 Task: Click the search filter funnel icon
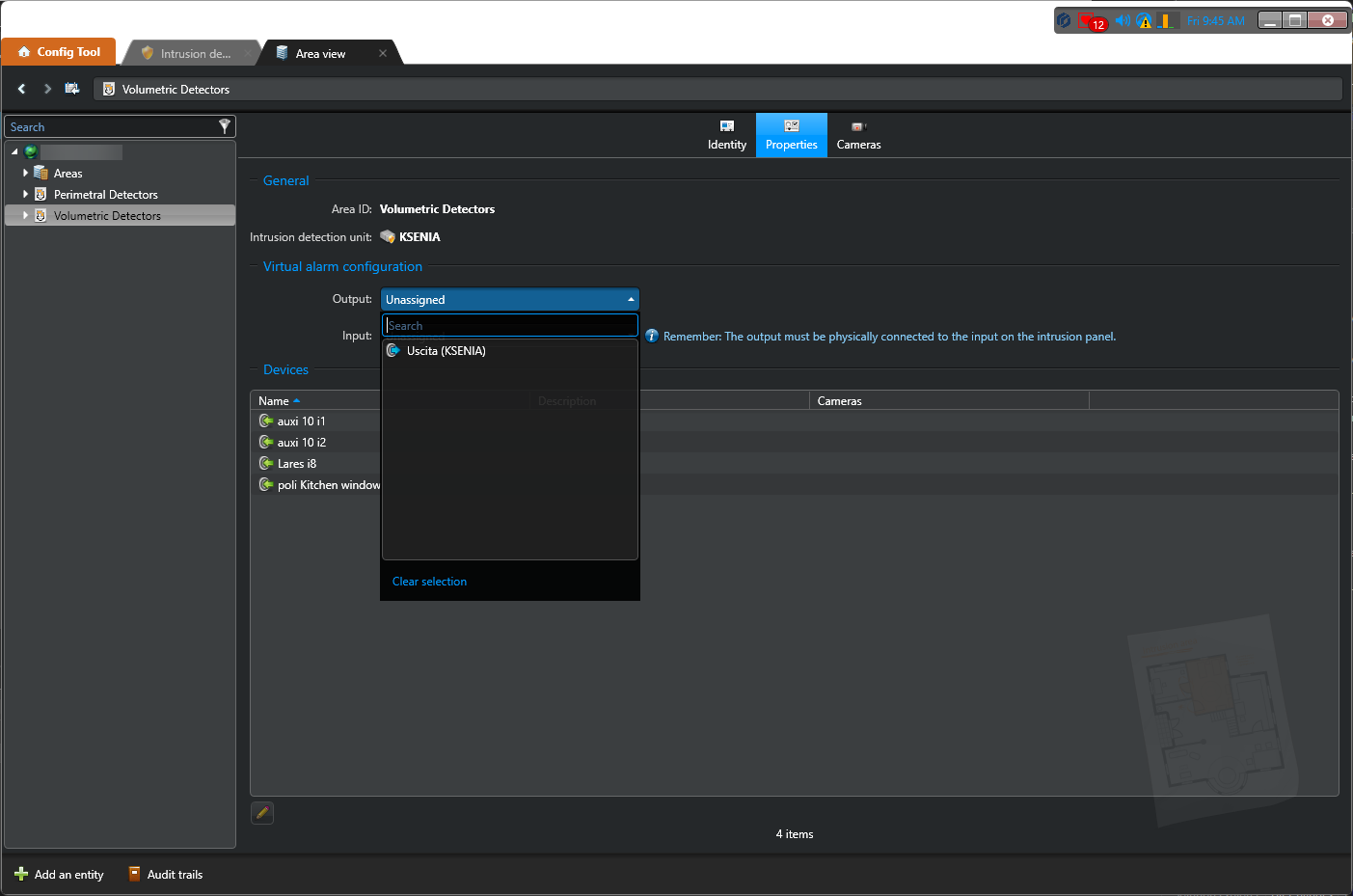click(224, 126)
